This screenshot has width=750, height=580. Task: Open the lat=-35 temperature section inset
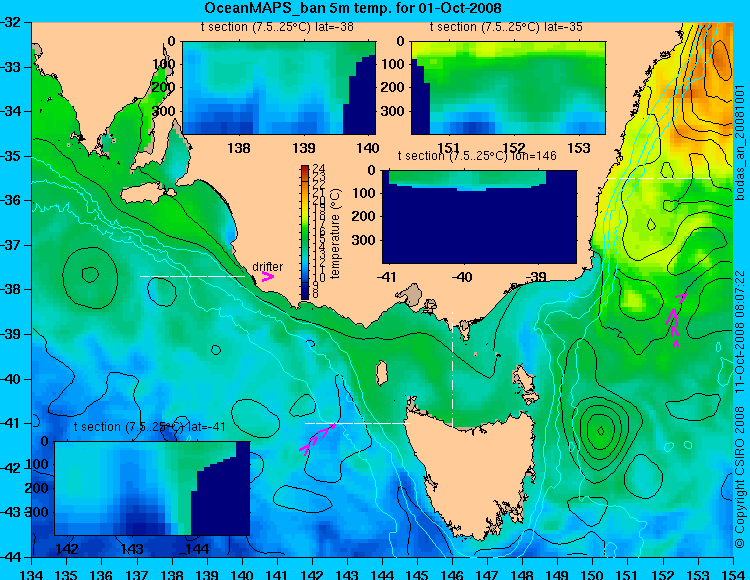point(508,88)
